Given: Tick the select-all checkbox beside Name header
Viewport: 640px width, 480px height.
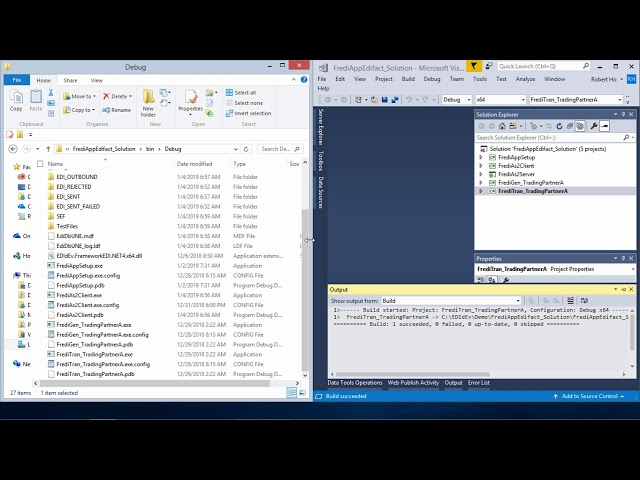Looking at the screenshot, I should pos(40,164).
